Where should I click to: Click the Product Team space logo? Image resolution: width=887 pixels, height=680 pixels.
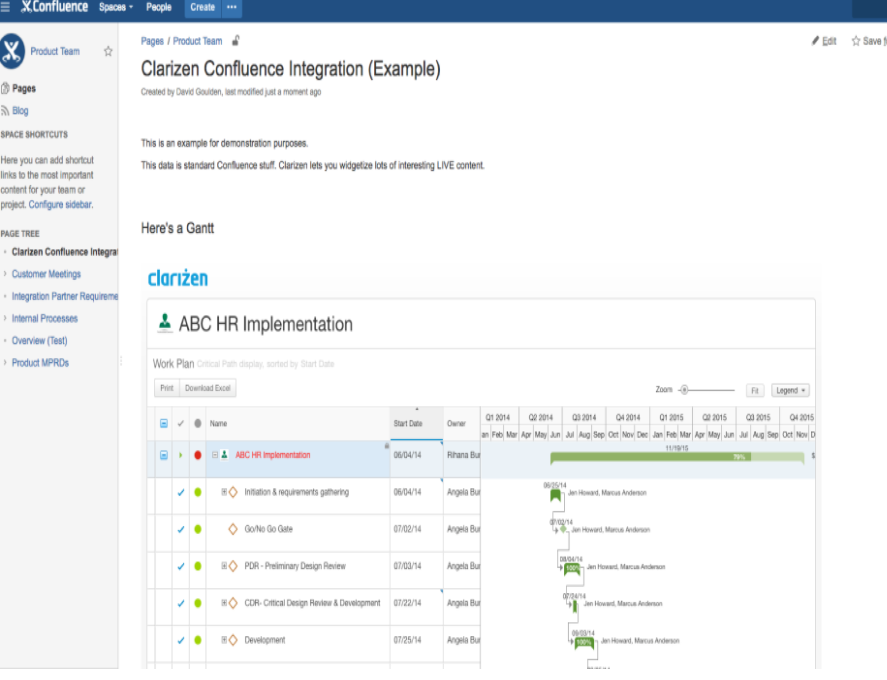12,51
